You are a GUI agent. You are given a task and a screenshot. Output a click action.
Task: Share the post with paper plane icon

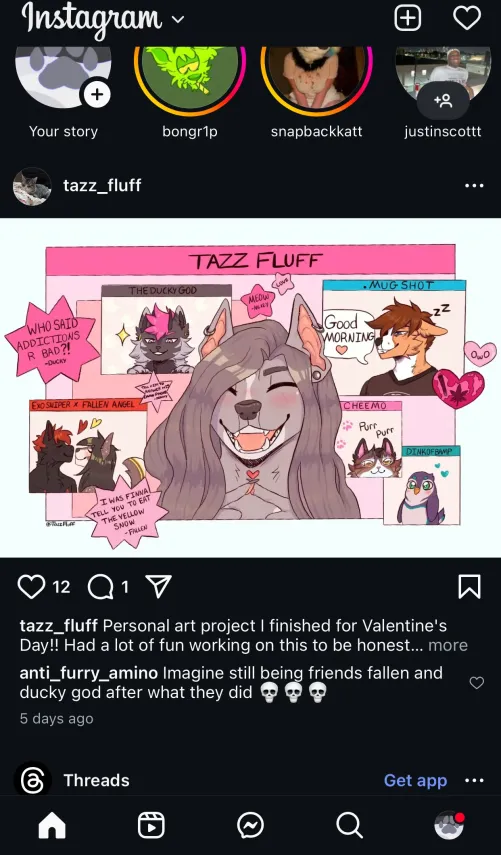tap(159, 587)
